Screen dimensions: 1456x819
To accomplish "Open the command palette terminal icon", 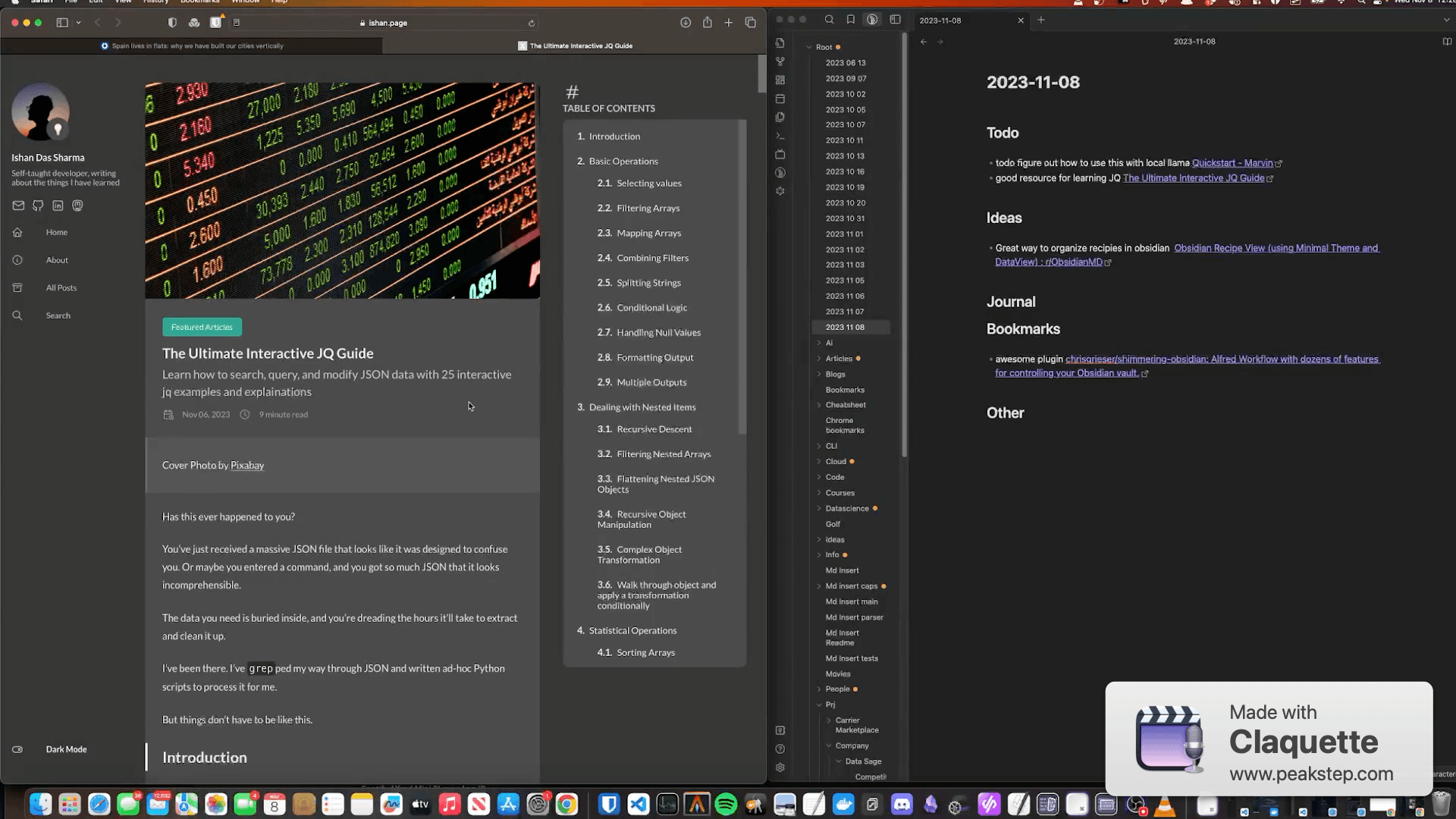I will 780,136.
